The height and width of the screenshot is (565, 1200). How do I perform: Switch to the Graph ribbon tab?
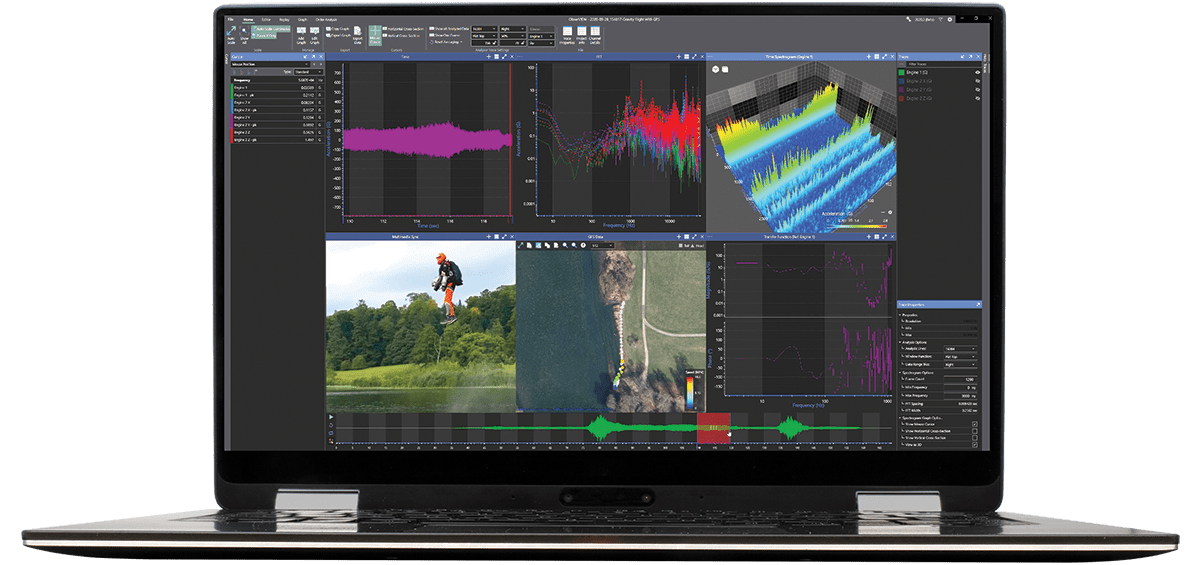pyautogui.click(x=302, y=20)
